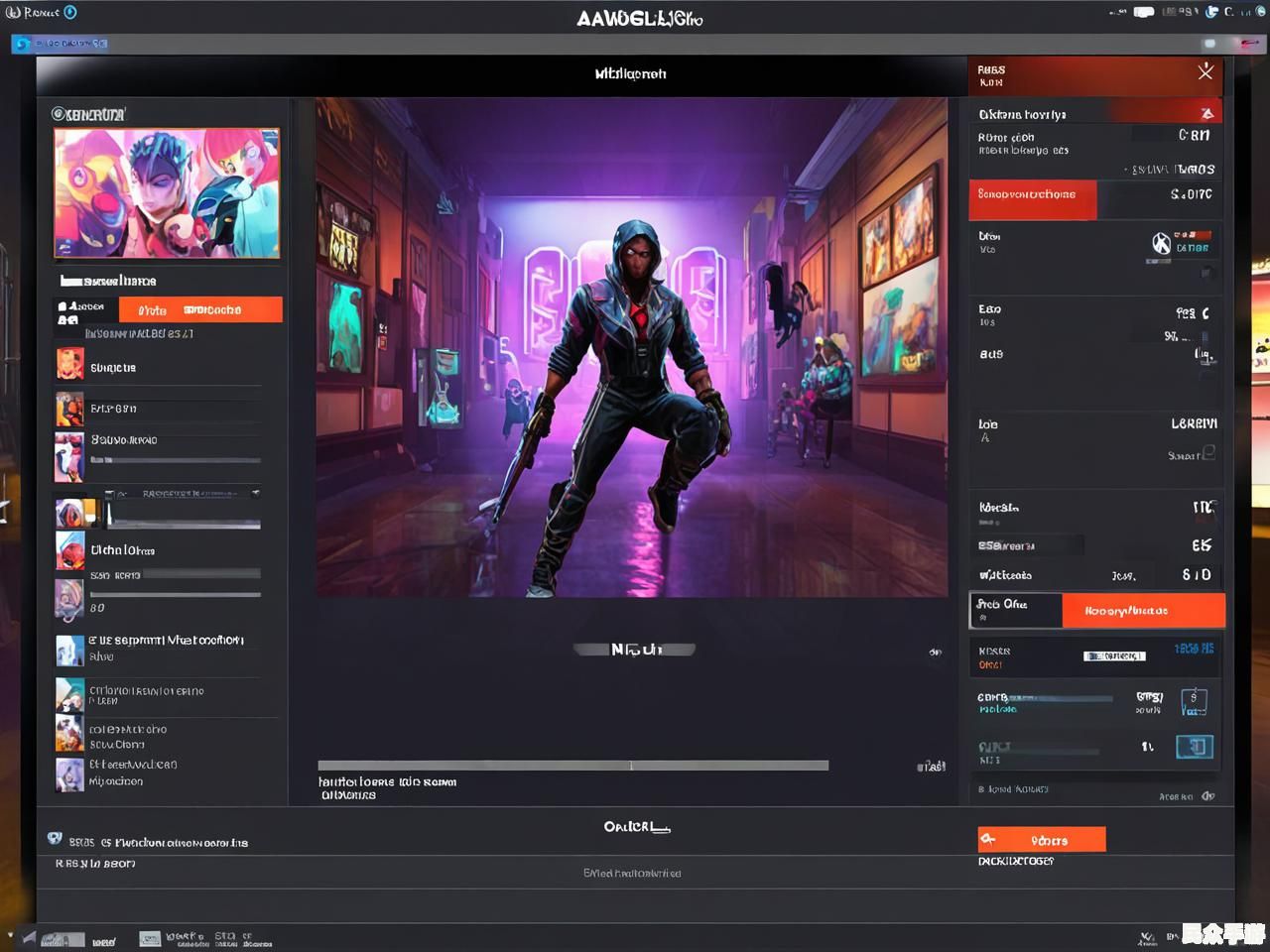Expand the red header arrow in right panel
This screenshot has width=1270, height=952.
point(1206,113)
